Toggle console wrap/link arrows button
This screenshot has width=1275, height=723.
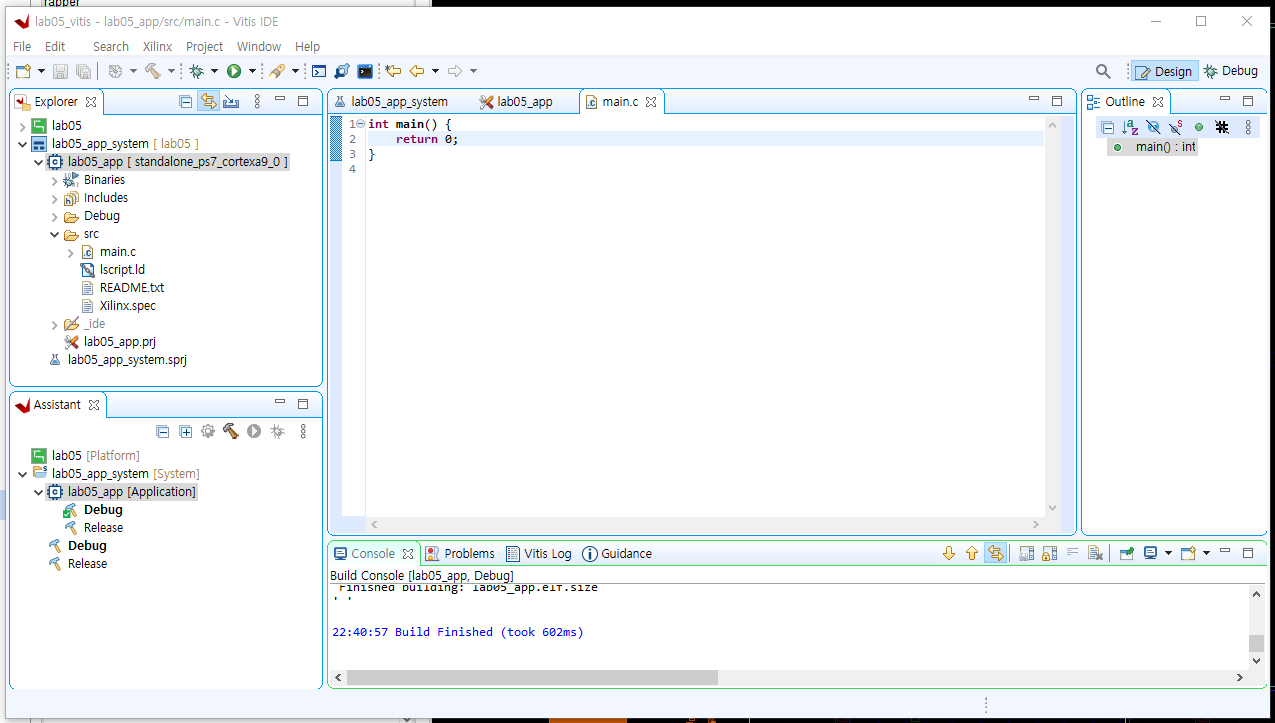pos(995,553)
